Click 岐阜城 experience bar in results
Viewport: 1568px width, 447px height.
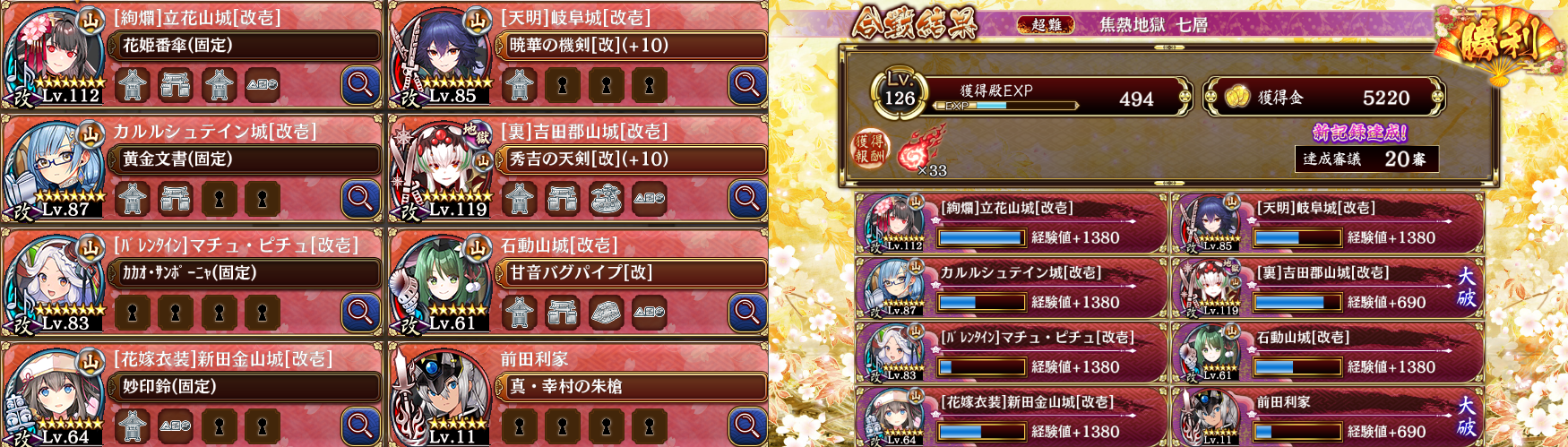pyautogui.click(x=1296, y=237)
